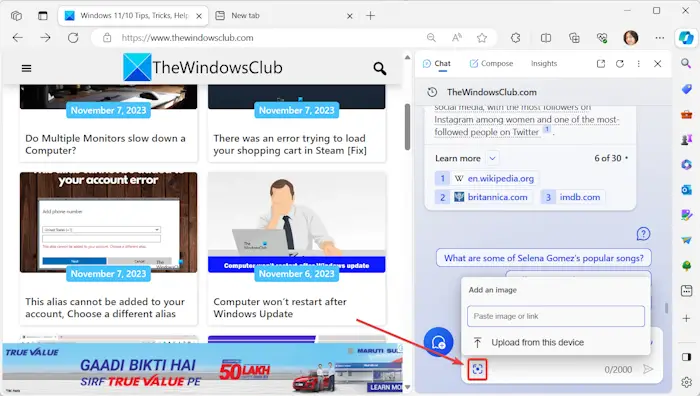The width and height of the screenshot is (700, 396).
Task: Open sidebar Games chess icon
Action: pyautogui.click(x=686, y=140)
